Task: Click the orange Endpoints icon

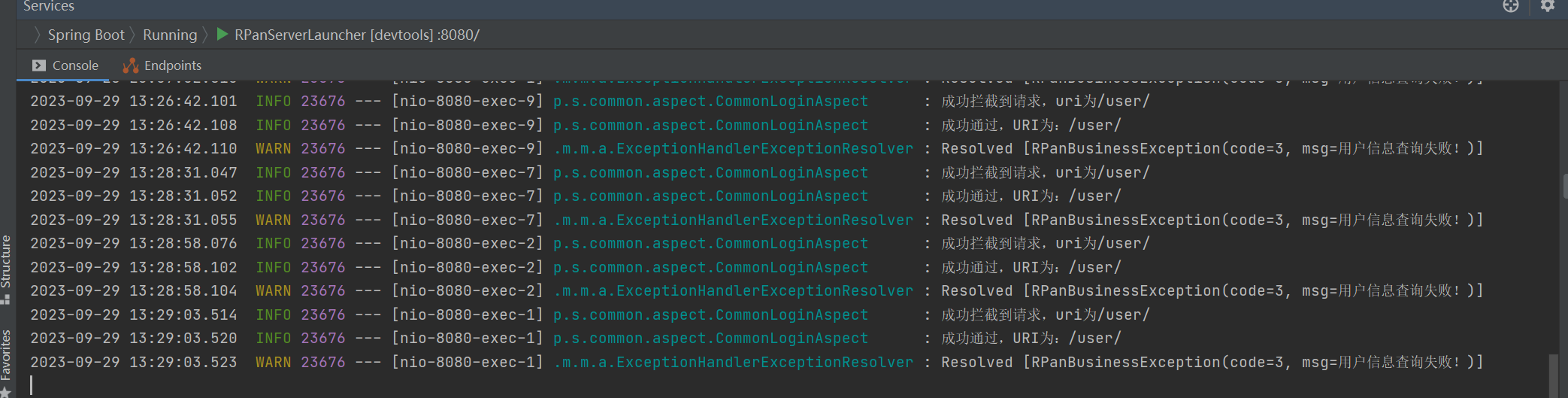Action: 131,65
